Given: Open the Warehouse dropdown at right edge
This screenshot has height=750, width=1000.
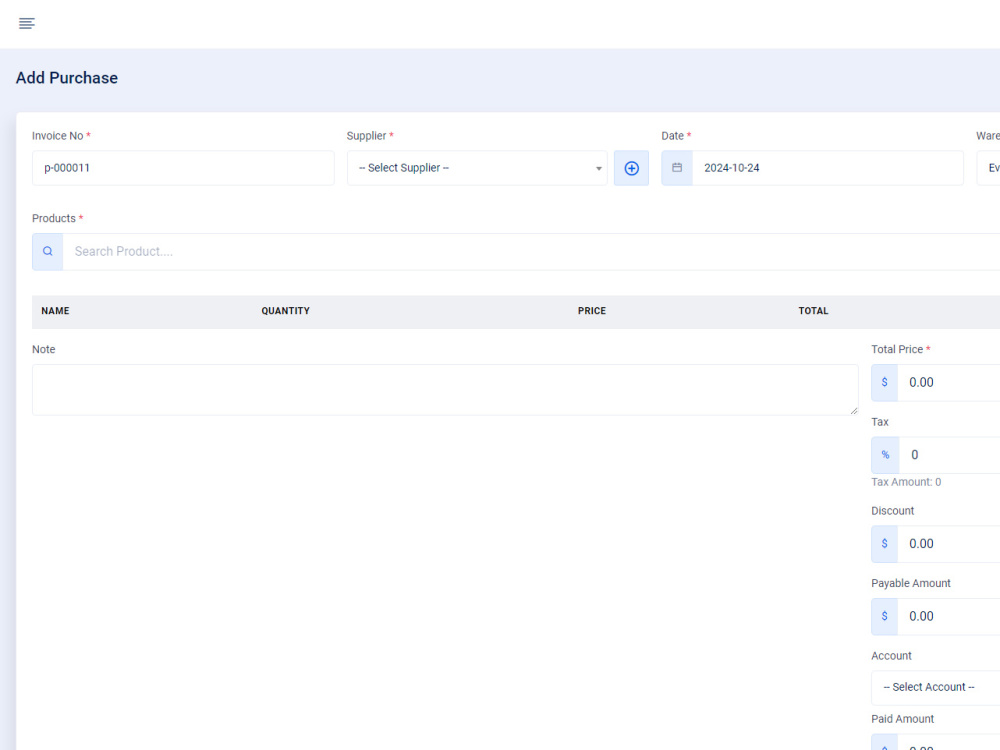Looking at the screenshot, I should pyautogui.click(x=989, y=168).
